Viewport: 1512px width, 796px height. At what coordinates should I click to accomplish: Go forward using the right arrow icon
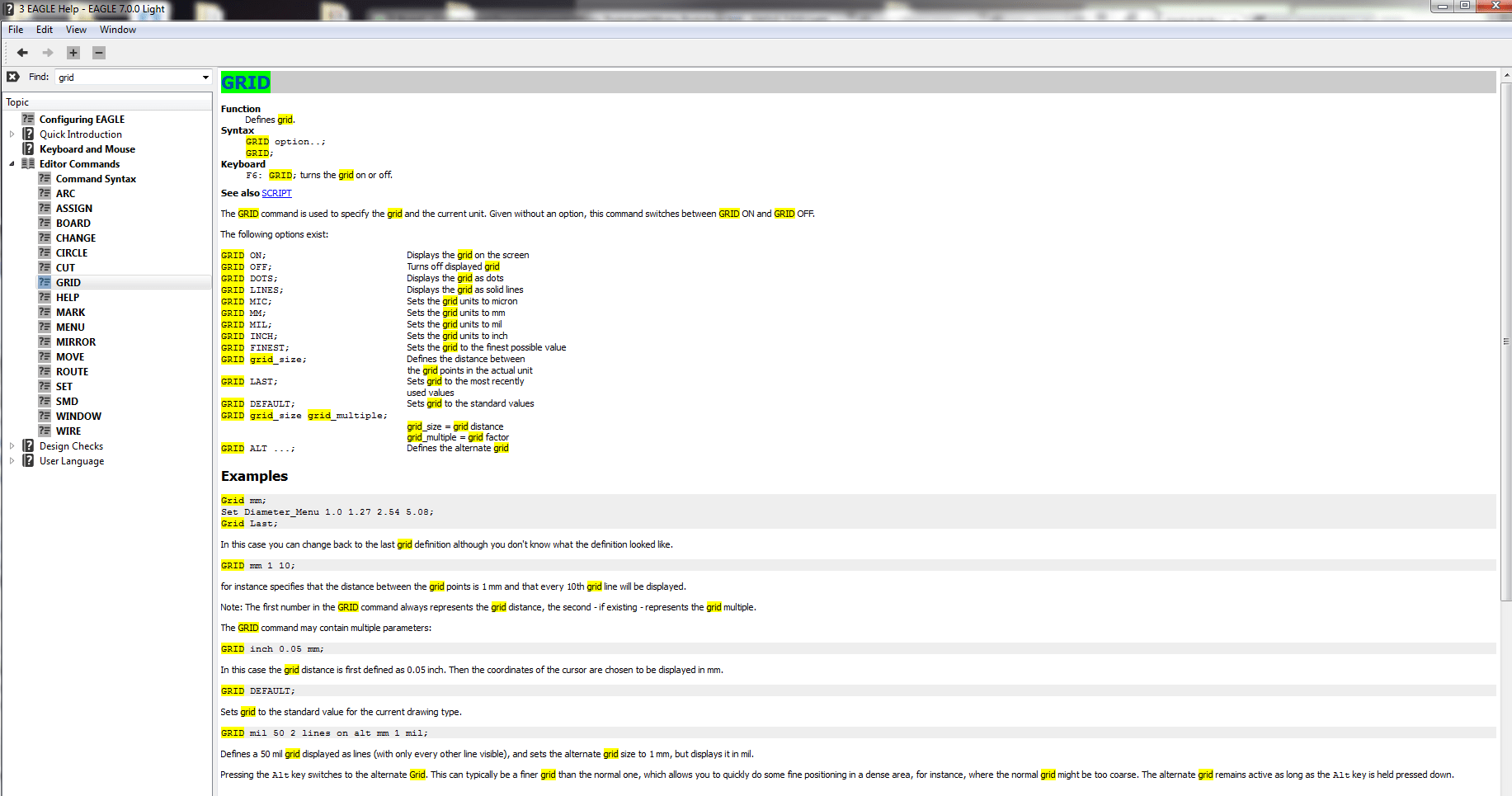(x=48, y=53)
